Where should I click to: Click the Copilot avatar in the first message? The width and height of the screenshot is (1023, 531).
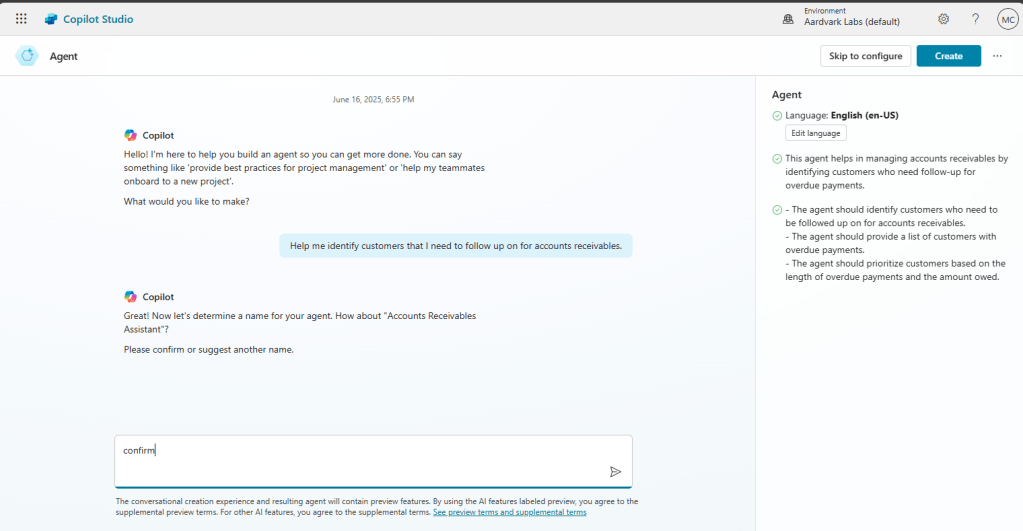[x=130, y=135]
